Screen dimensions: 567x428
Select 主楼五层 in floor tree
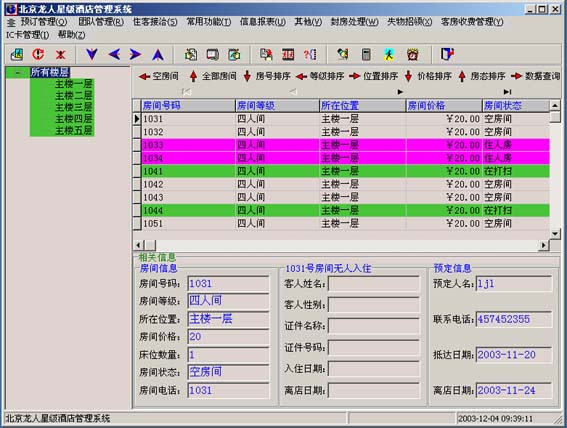(73, 130)
